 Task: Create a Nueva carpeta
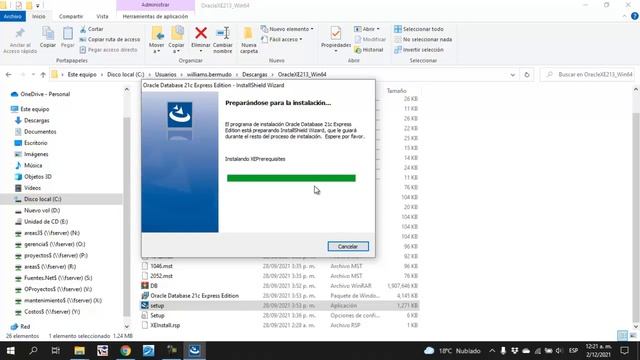click(249, 40)
